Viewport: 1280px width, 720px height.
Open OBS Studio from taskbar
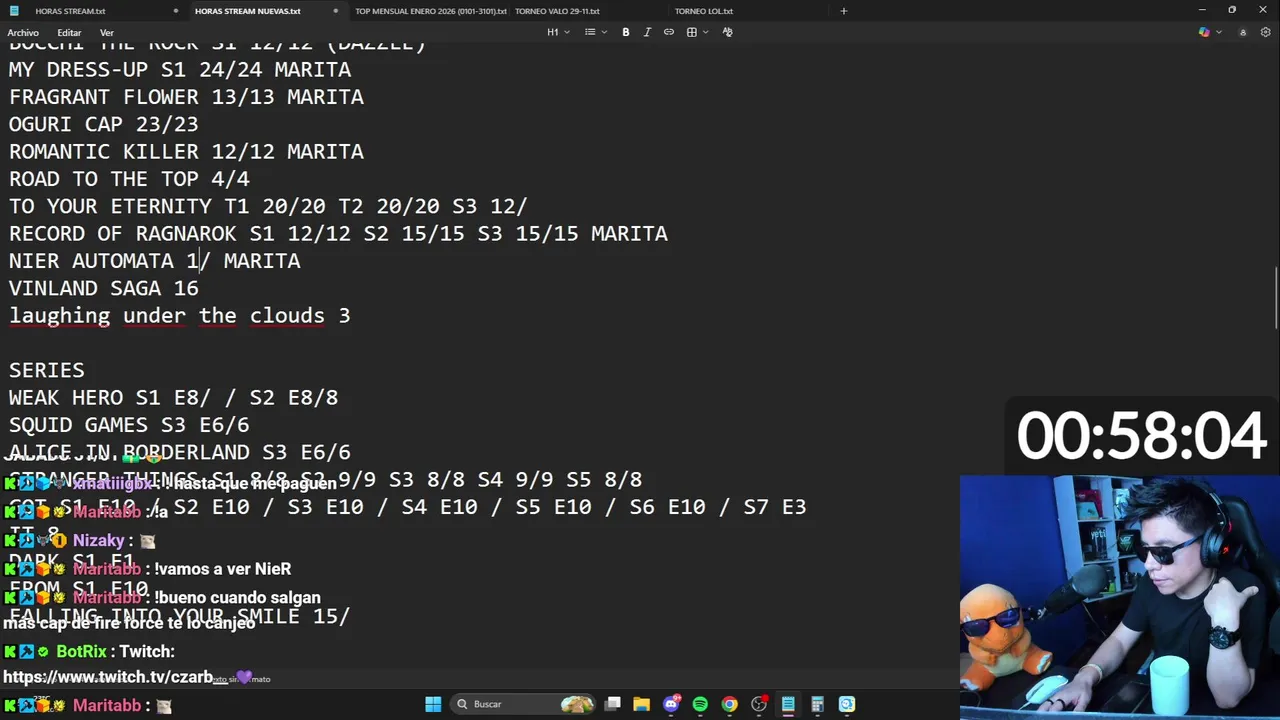(759, 704)
